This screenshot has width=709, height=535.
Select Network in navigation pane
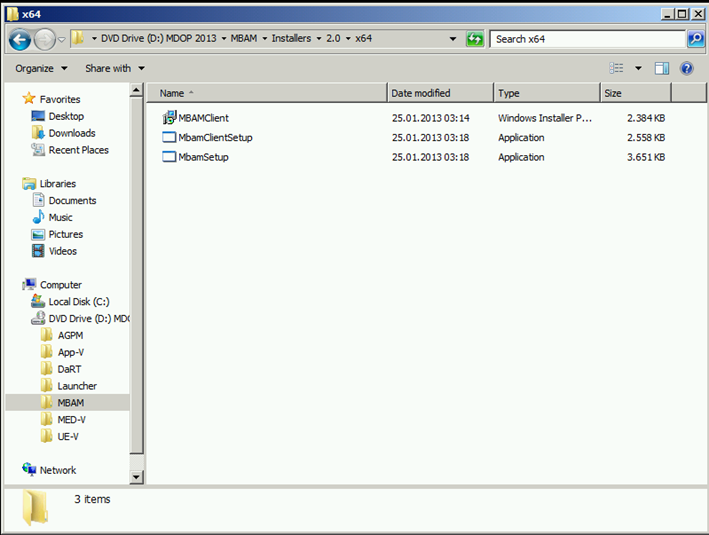pyautogui.click(x=58, y=470)
